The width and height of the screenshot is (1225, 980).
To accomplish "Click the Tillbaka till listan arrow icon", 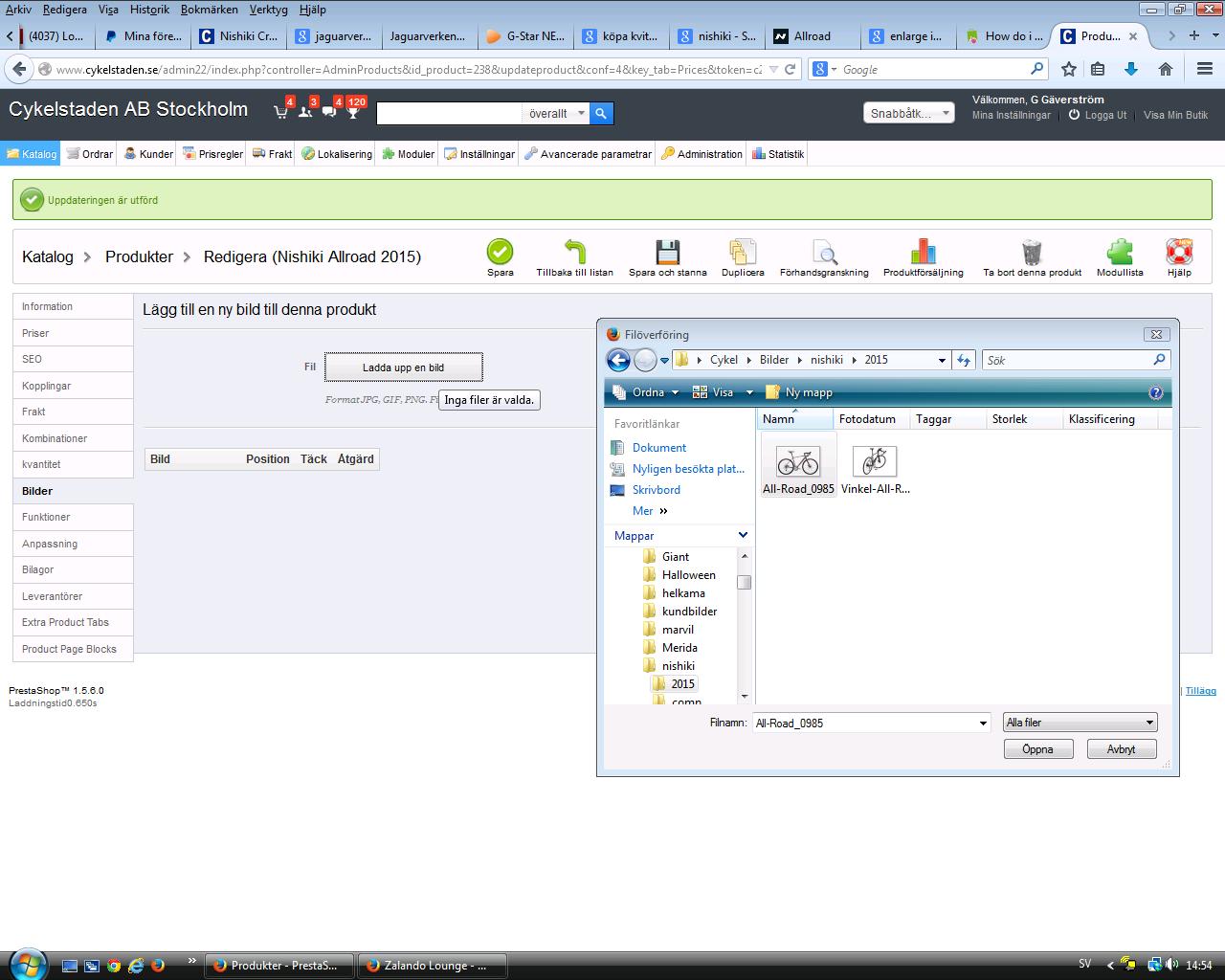I will click(x=574, y=252).
